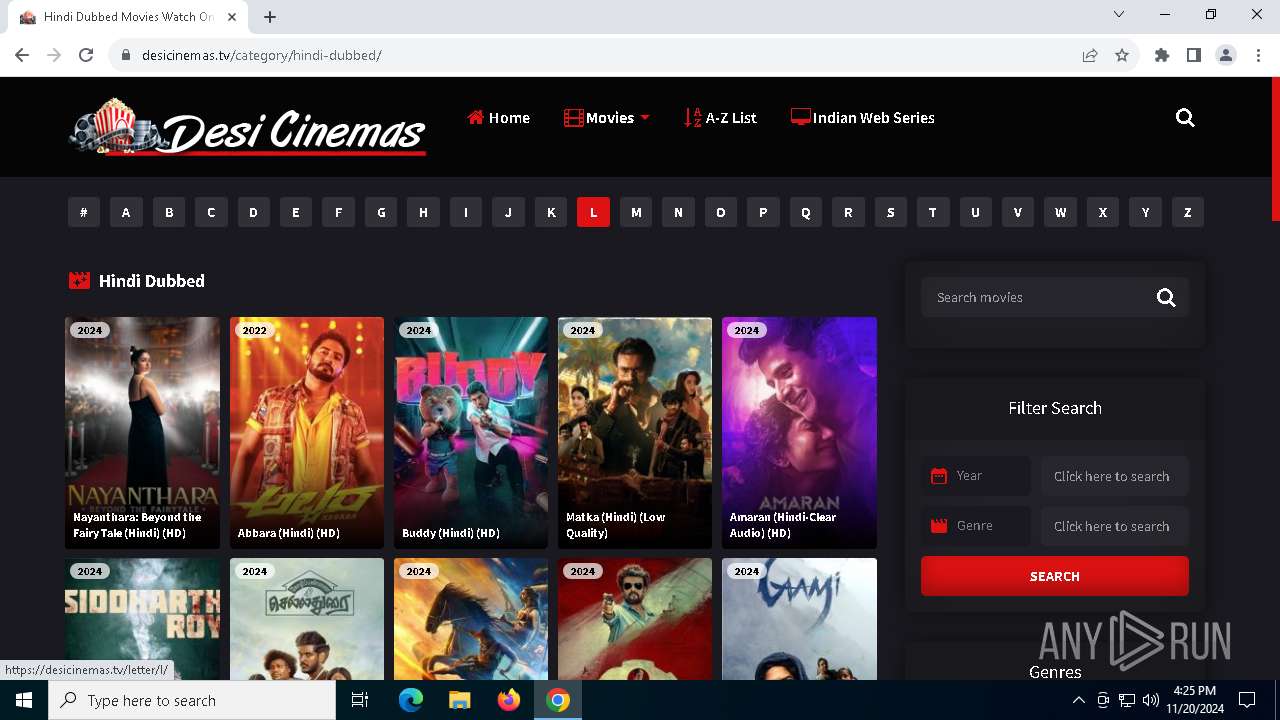Open the Buddy (Hindi) movie poster
Viewport: 1280px width, 720px height.
[x=471, y=433]
